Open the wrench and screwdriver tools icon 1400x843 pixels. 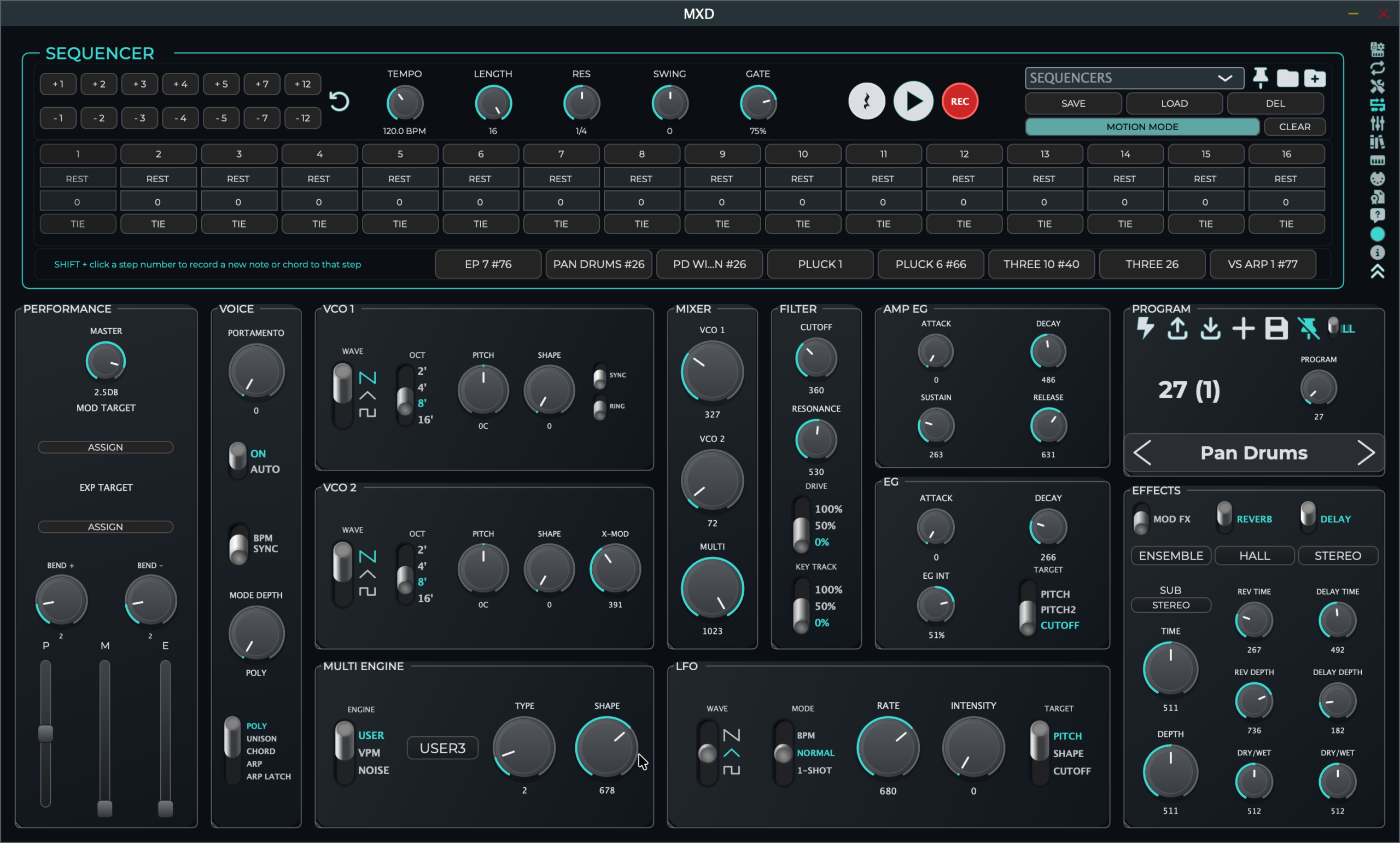pos(1376,86)
